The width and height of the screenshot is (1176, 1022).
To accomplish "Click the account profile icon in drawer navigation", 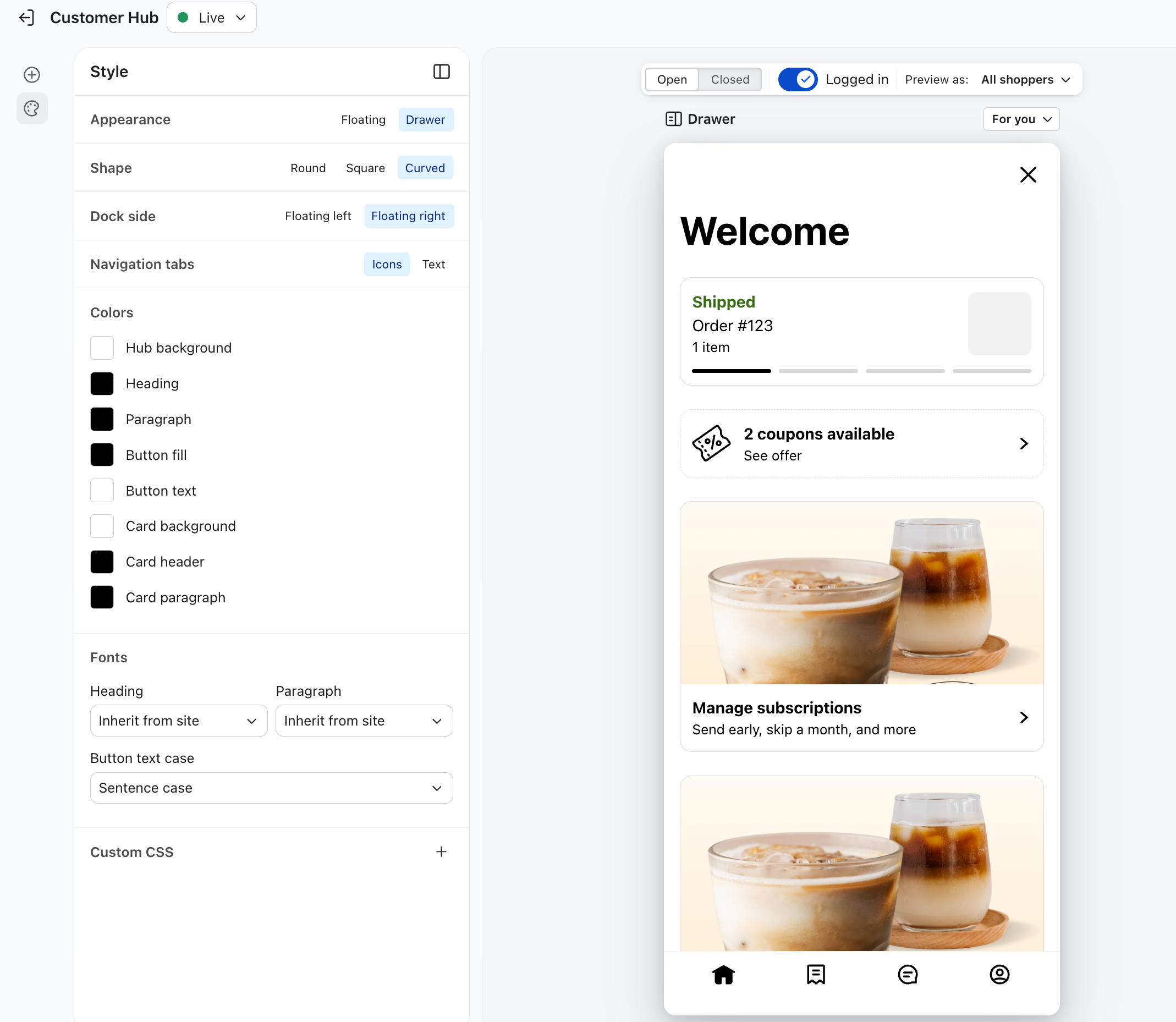I will [999, 974].
